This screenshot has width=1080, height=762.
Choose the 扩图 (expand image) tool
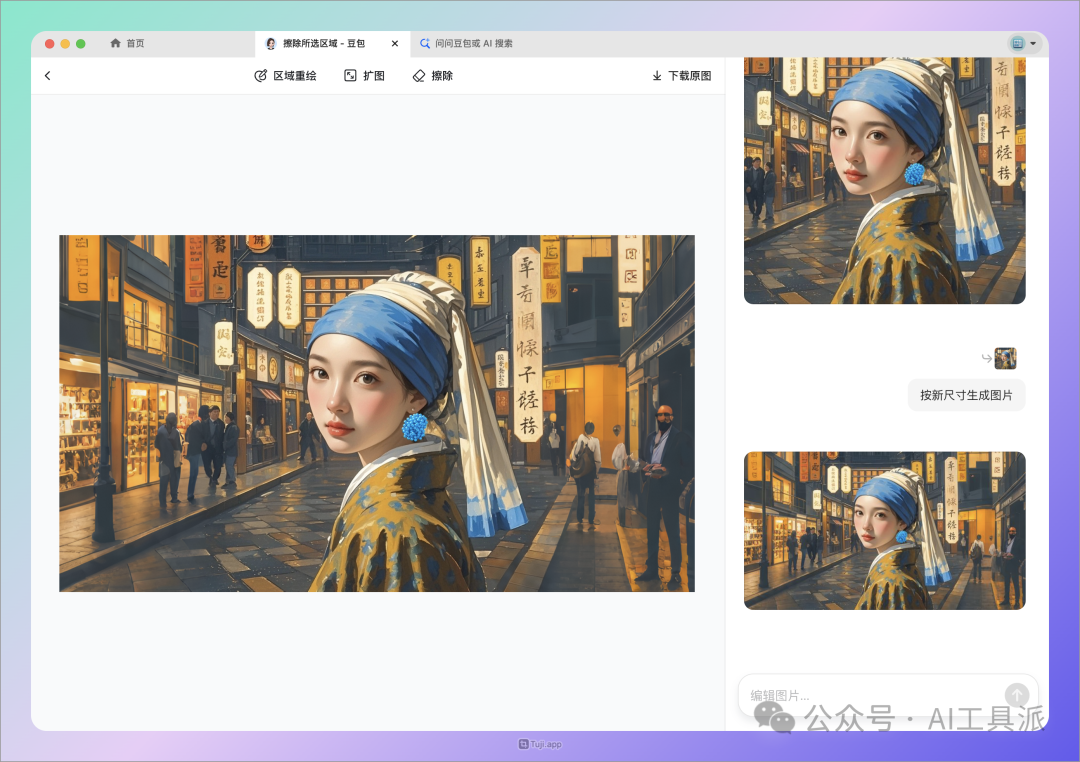coord(365,76)
